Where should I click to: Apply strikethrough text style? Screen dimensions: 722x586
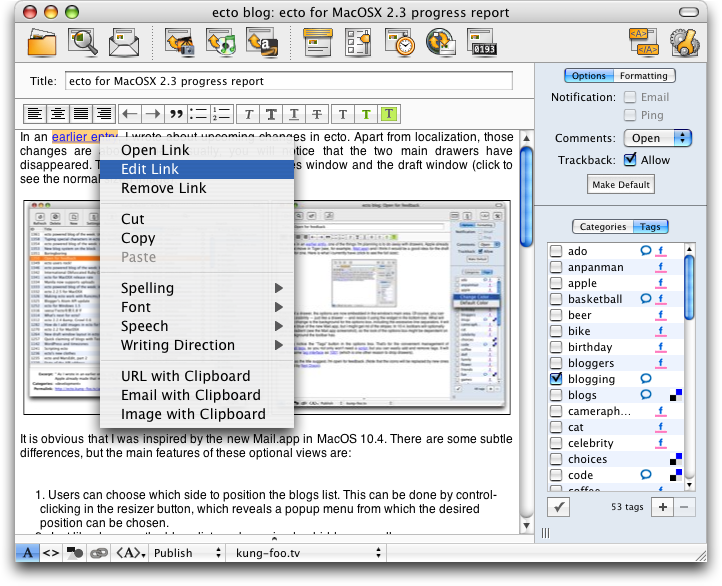(x=317, y=114)
